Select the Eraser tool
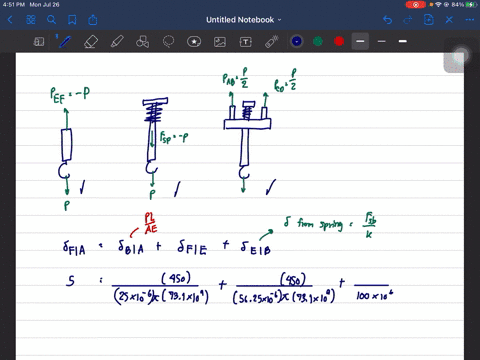This screenshot has height=360, width=480. [x=91, y=42]
